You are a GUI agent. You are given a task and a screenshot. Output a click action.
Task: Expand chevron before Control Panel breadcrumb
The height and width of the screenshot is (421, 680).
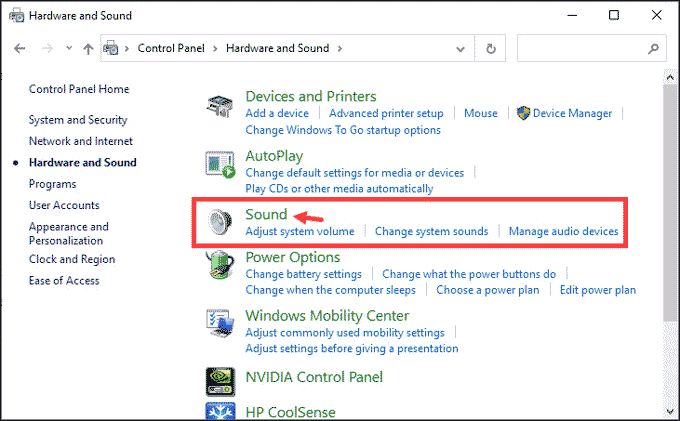pos(127,49)
